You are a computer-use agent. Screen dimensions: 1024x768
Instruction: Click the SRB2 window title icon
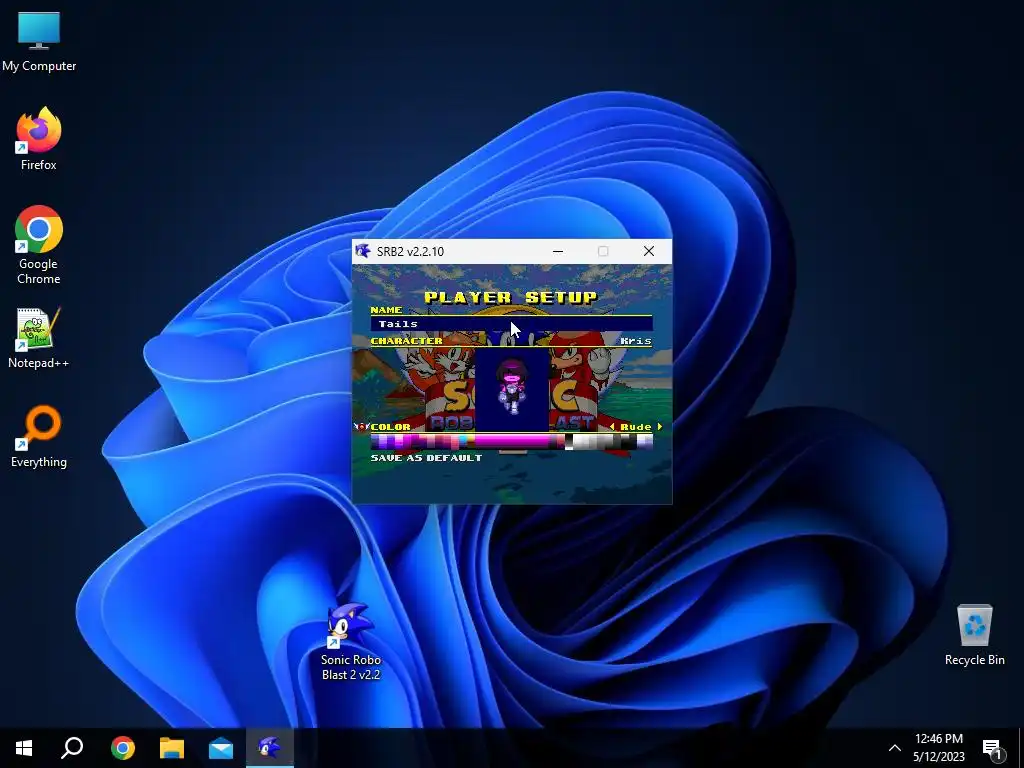click(363, 251)
